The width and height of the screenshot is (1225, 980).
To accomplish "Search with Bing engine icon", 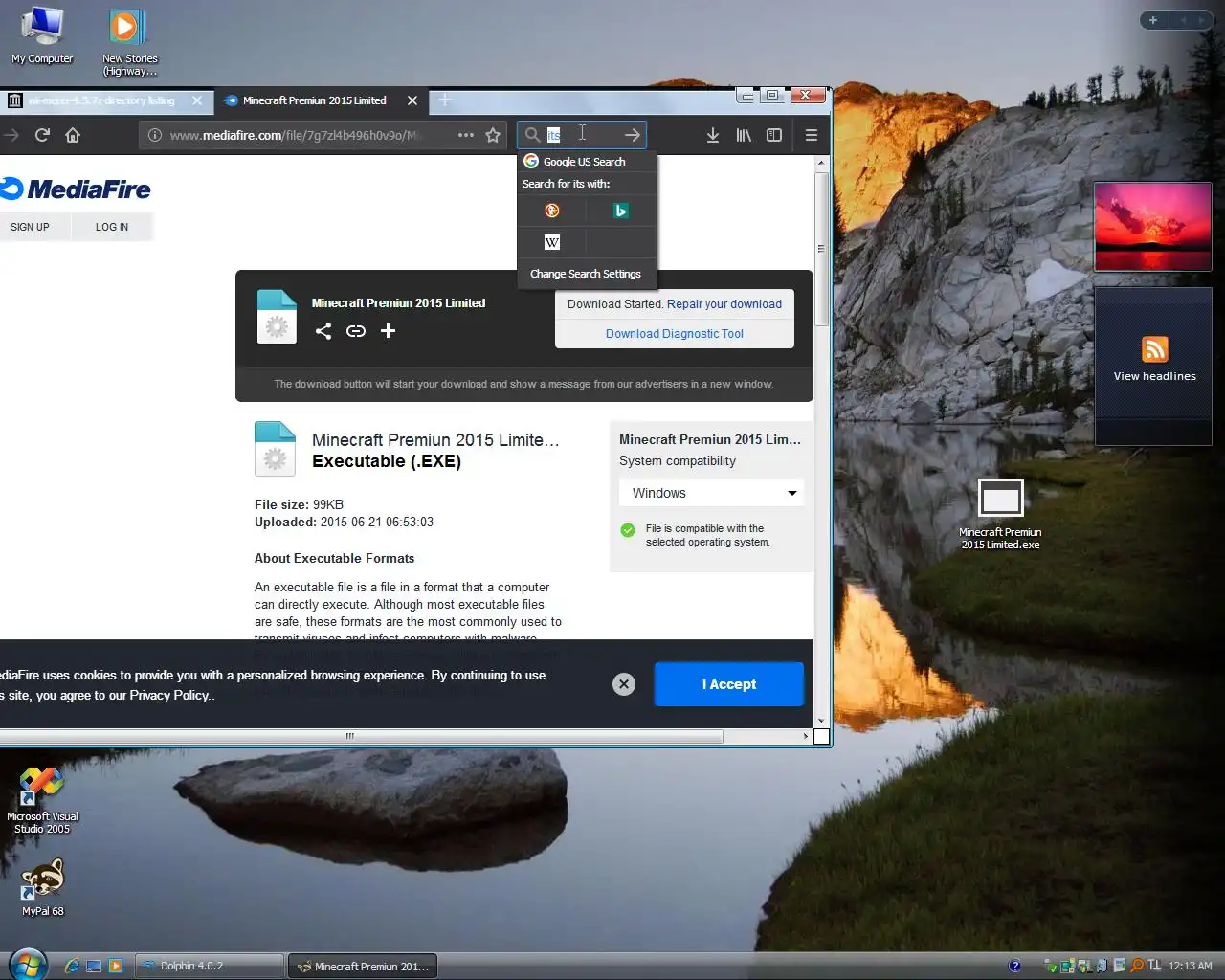I will pyautogui.click(x=621, y=211).
